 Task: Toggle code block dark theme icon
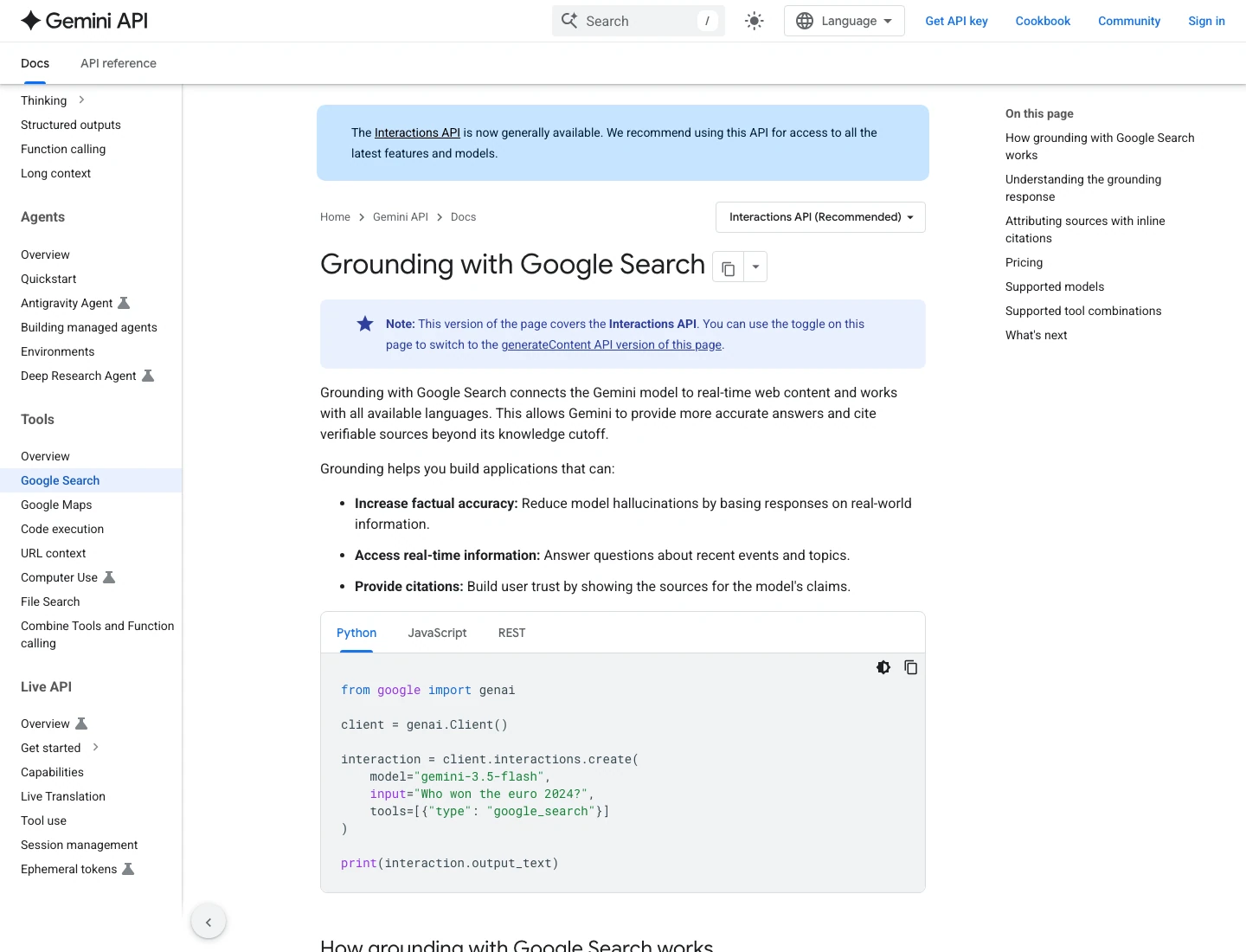tap(883, 667)
